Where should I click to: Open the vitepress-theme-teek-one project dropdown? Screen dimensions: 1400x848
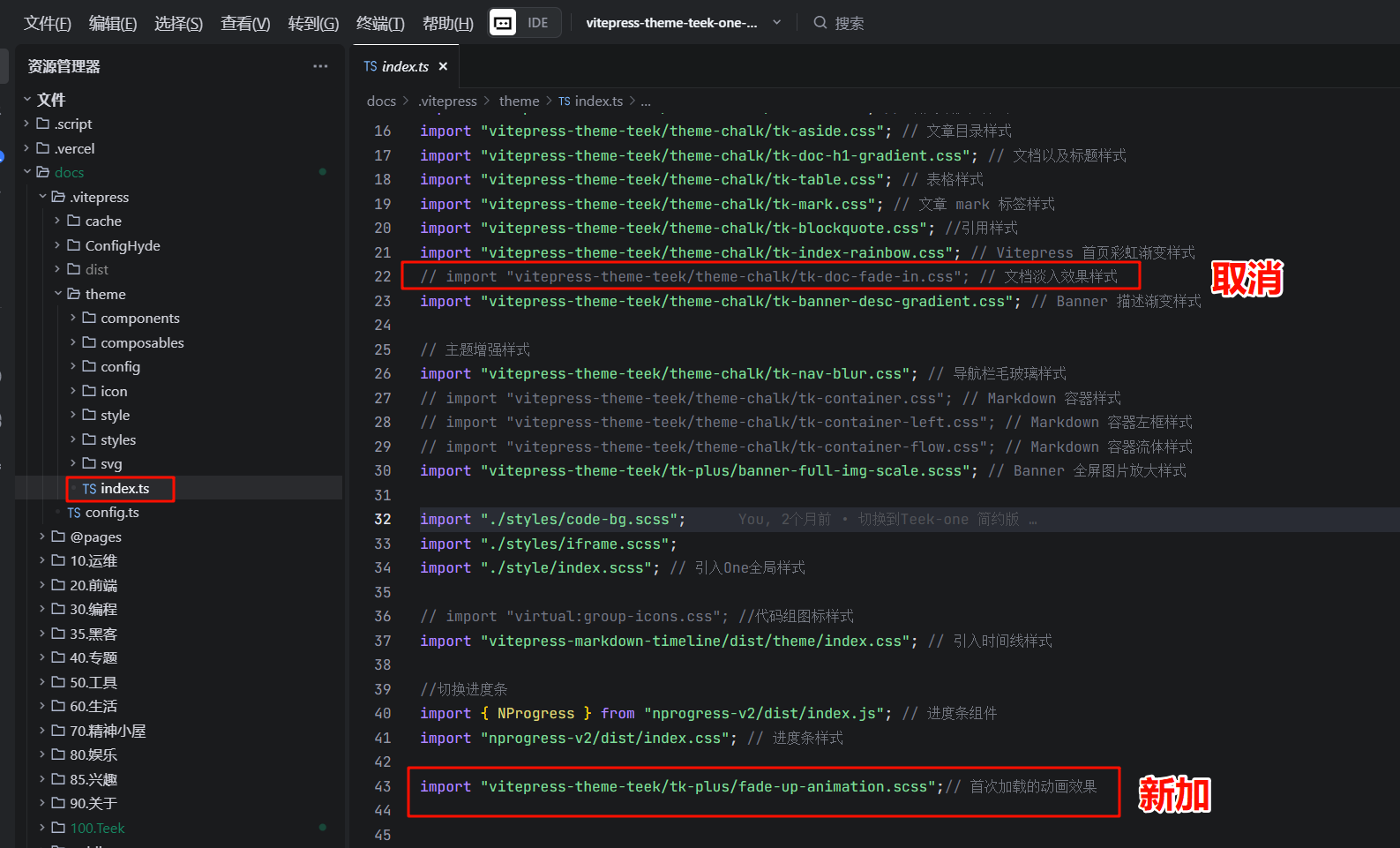coord(684,23)
